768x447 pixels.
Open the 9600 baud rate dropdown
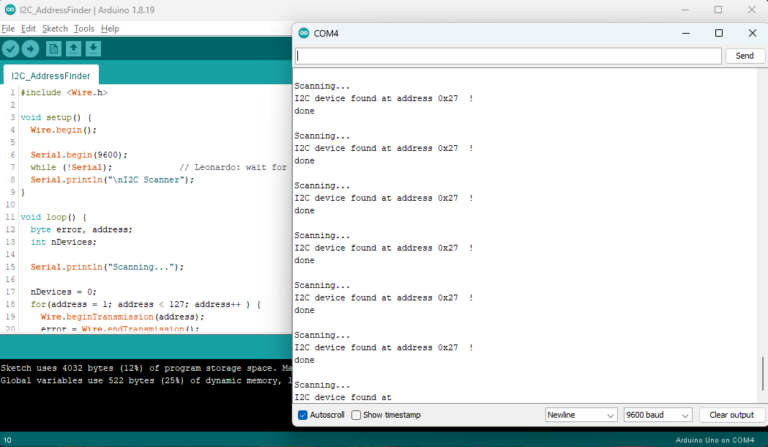pos(657,415)
